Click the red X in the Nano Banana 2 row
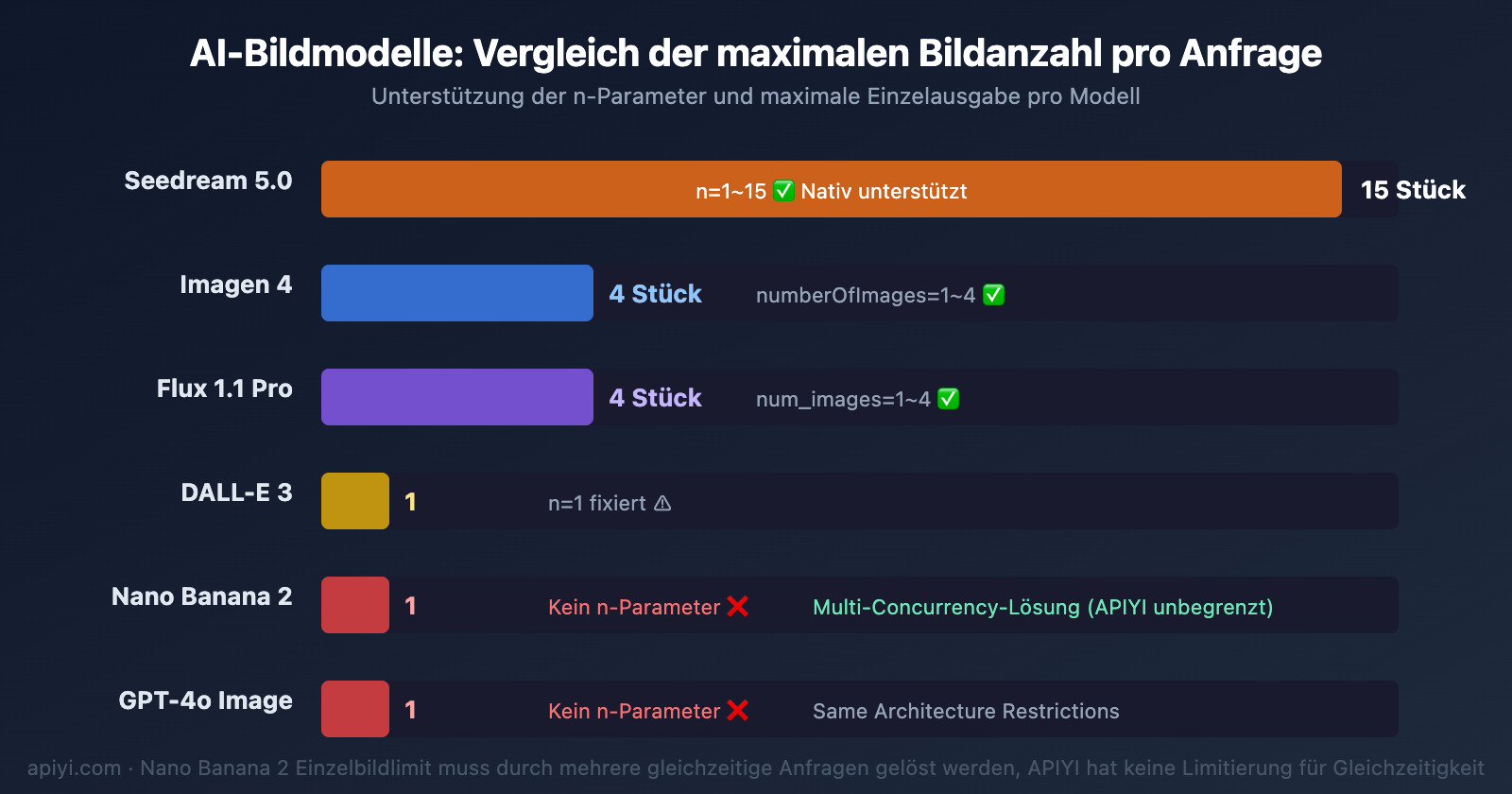Screen dimensions: 1512x794 click(738, 607)
